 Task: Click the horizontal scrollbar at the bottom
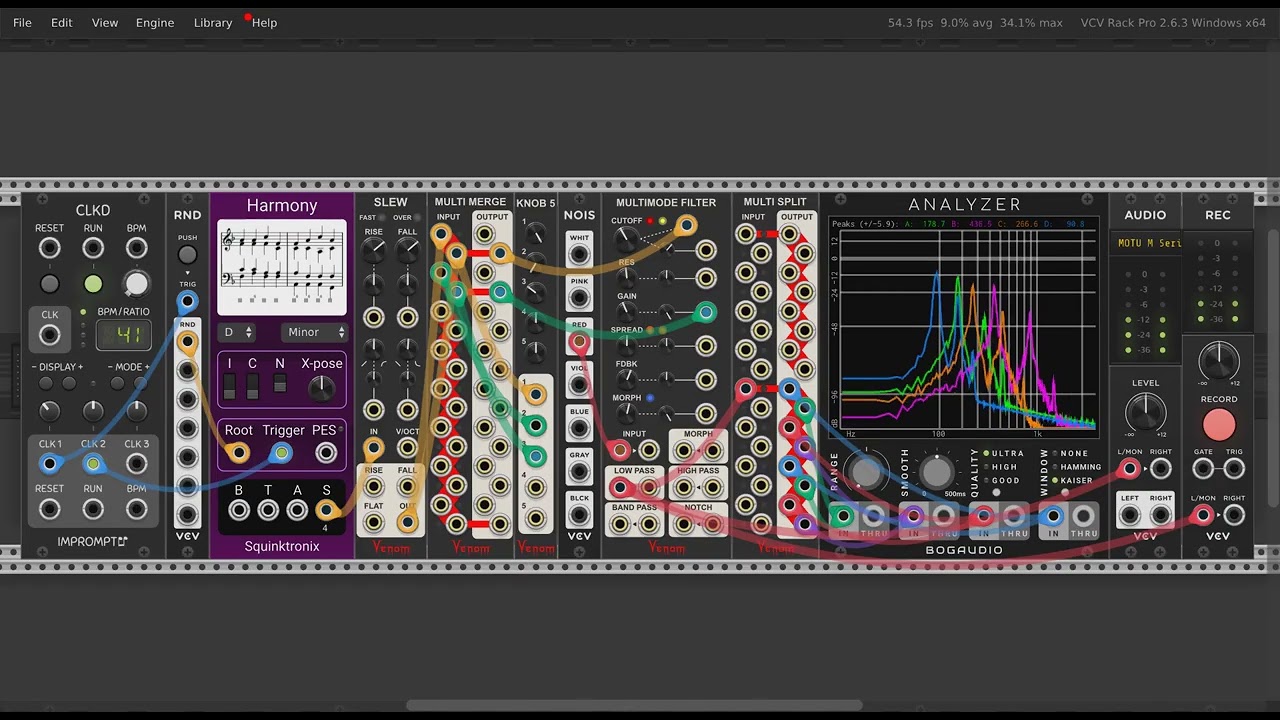634,706
